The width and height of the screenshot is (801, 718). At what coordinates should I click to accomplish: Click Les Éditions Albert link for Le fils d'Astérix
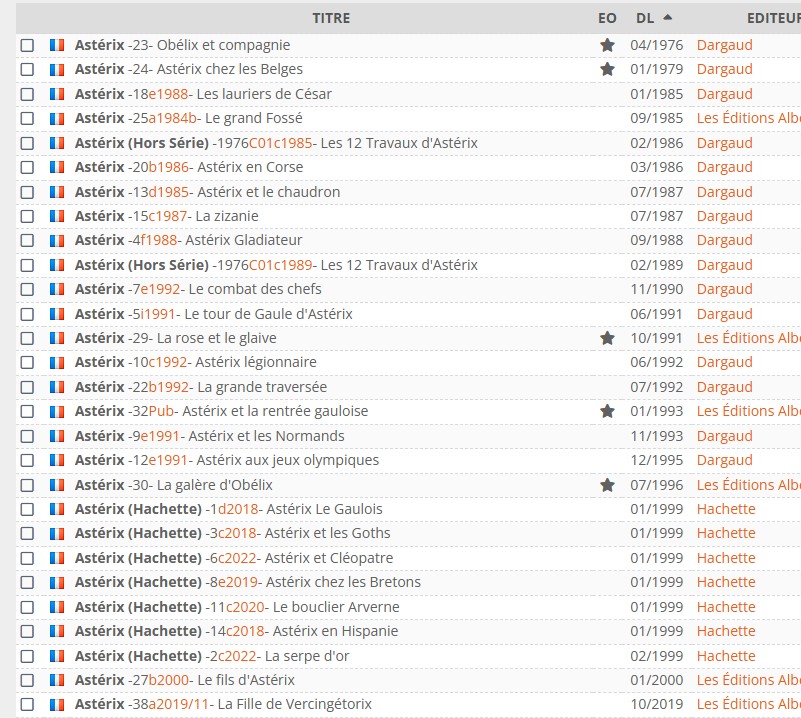pos(748,680)
